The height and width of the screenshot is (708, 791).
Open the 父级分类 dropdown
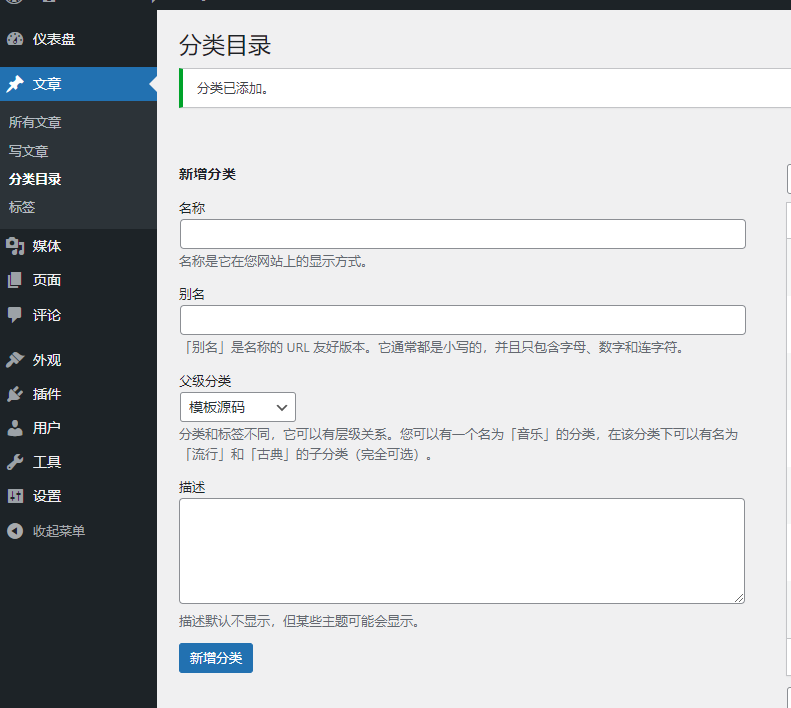[237, 407]
